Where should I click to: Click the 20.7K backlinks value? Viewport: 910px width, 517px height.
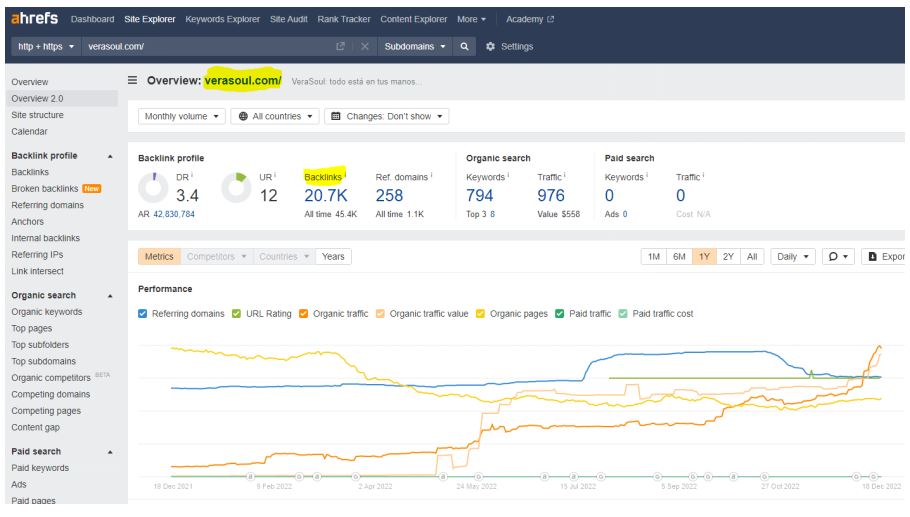pyautogui.click(x=326, y=196)
